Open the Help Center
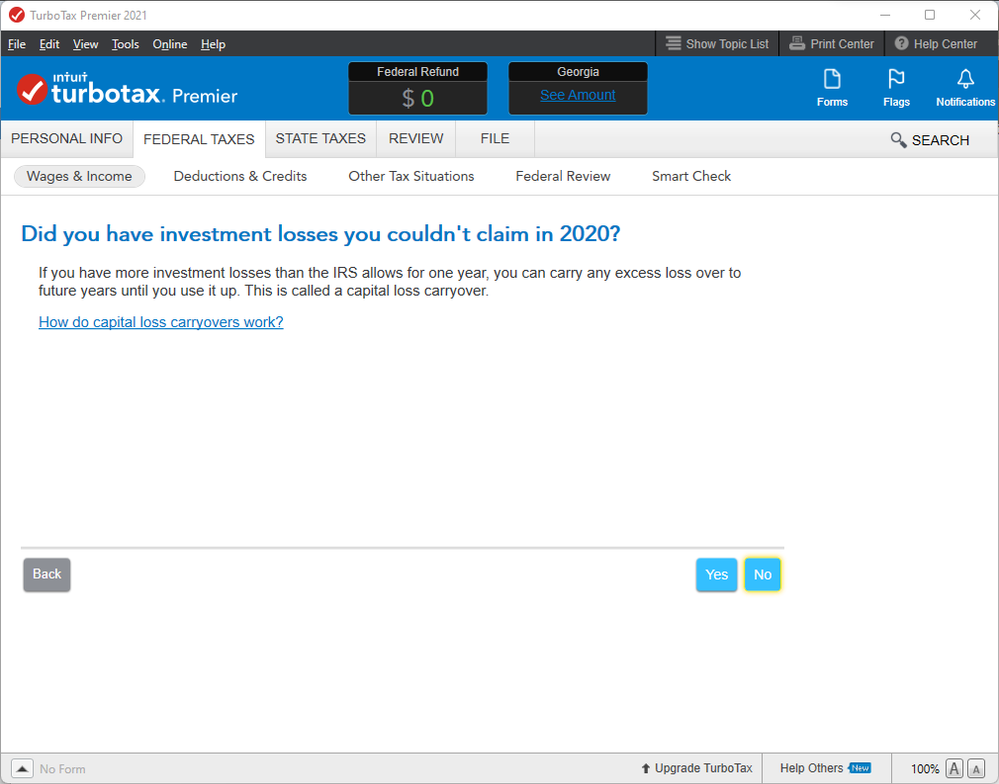The height and width of the screenshot is (784, 999). click(x=935, y=44)
